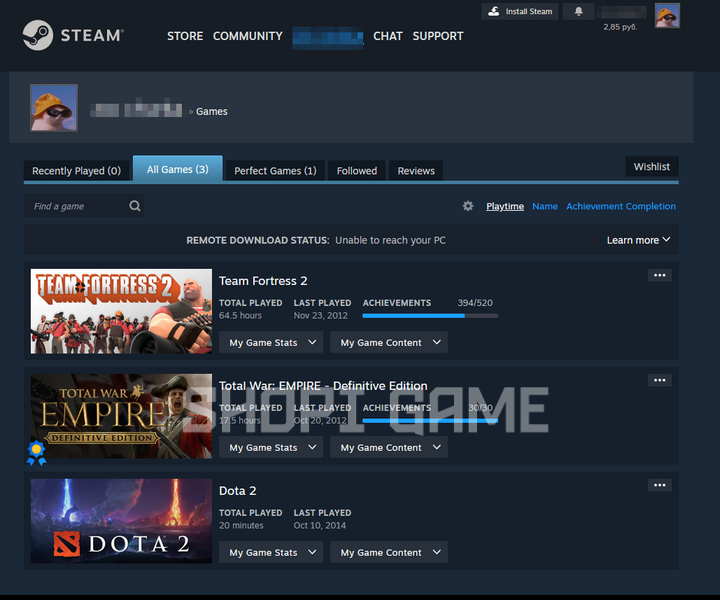Expand Total War EMPIRE My Game Stats dropdown
720x600 pixels.
point(271,448)
